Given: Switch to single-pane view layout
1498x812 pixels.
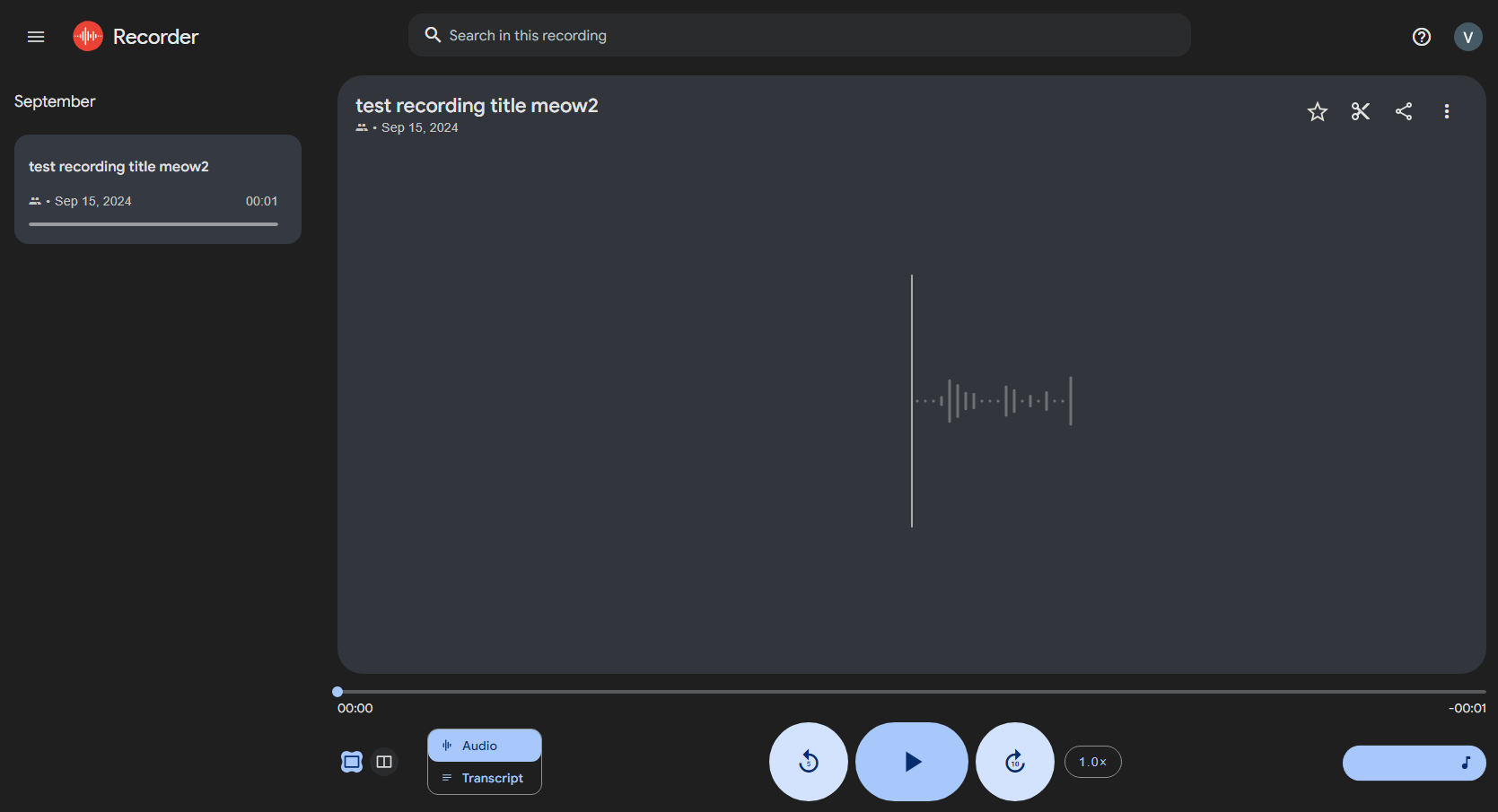Looking at the screenshot, I should (x=352, y=762).
